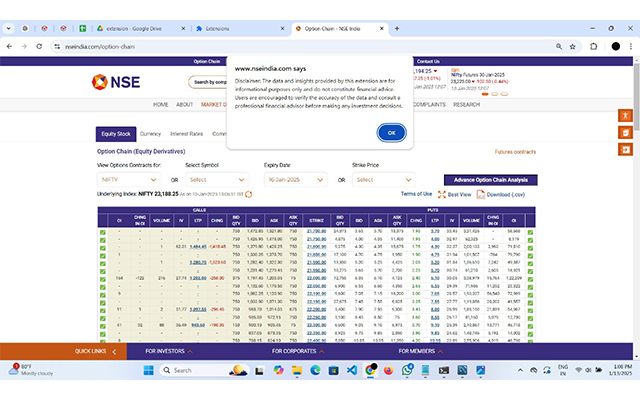Click the OK button in the disclaimer dialog
Image resolution: width=640 pixels, height=400 pixels.
point(391,133)
